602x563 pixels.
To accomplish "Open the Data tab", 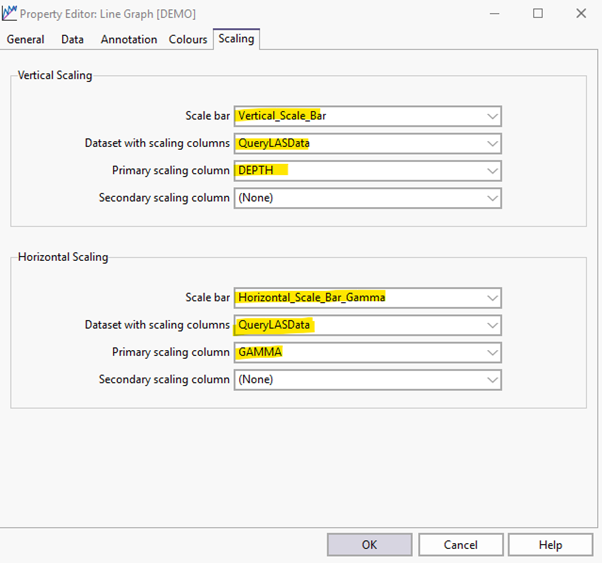I will (72, 40).
